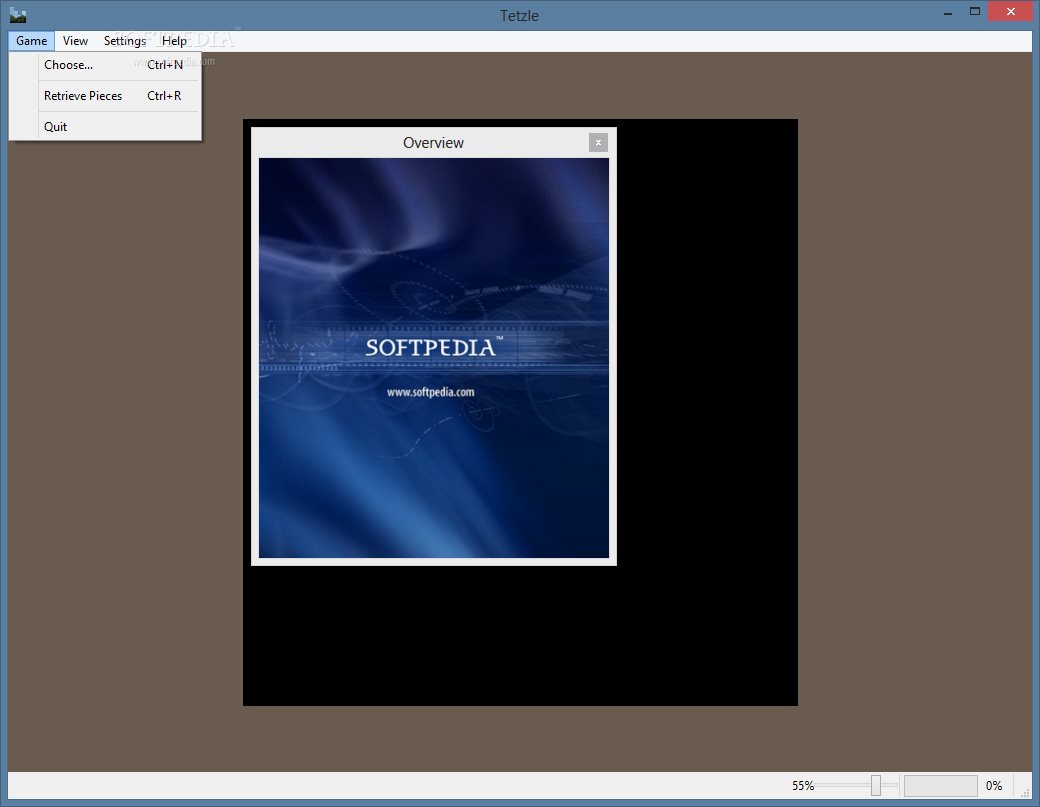The image size is (1040, 807).
Task: Click the window resize grip in status bar
Action: click(1025, 792)
